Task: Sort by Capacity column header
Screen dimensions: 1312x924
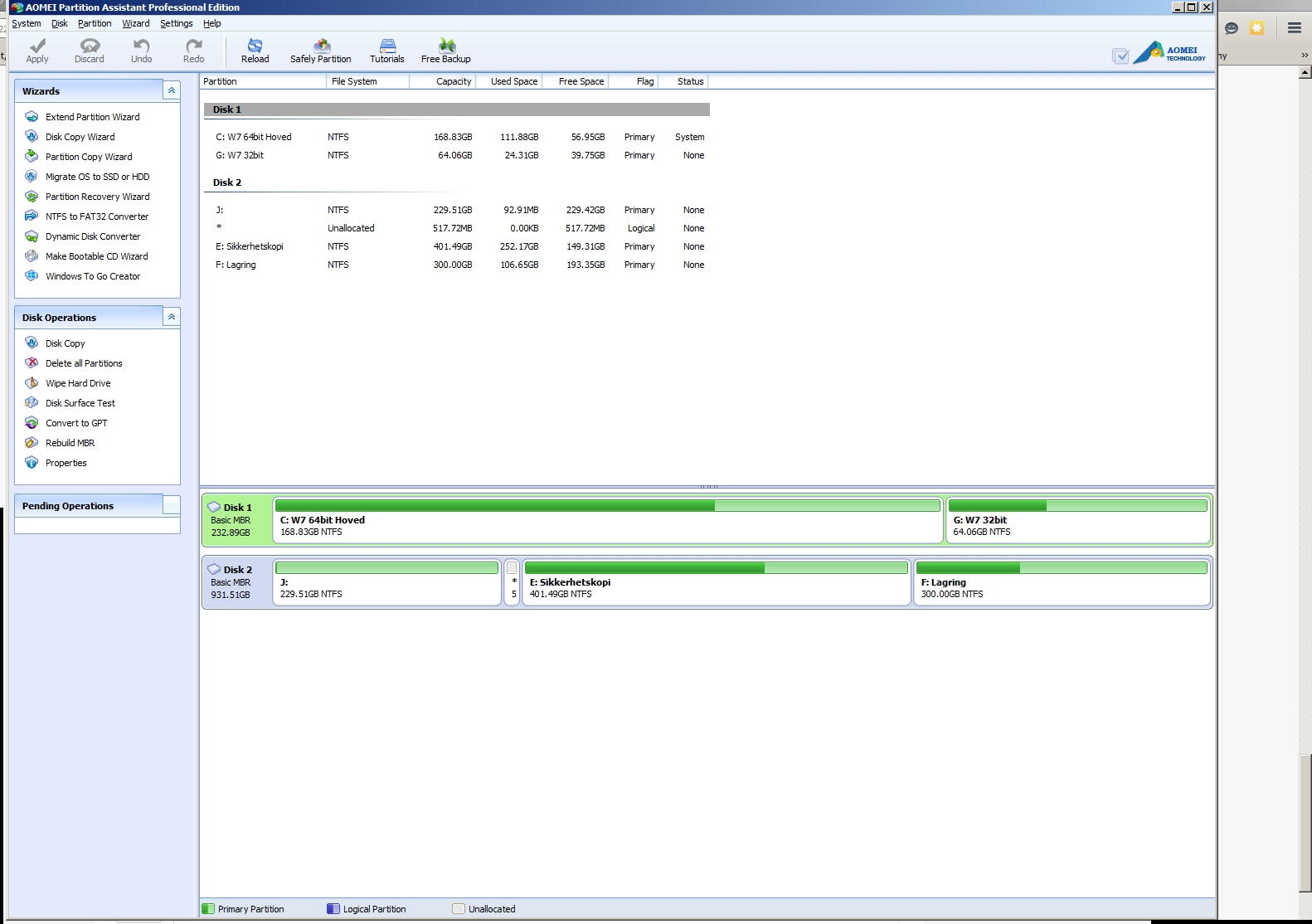Action: coord(442,81)
